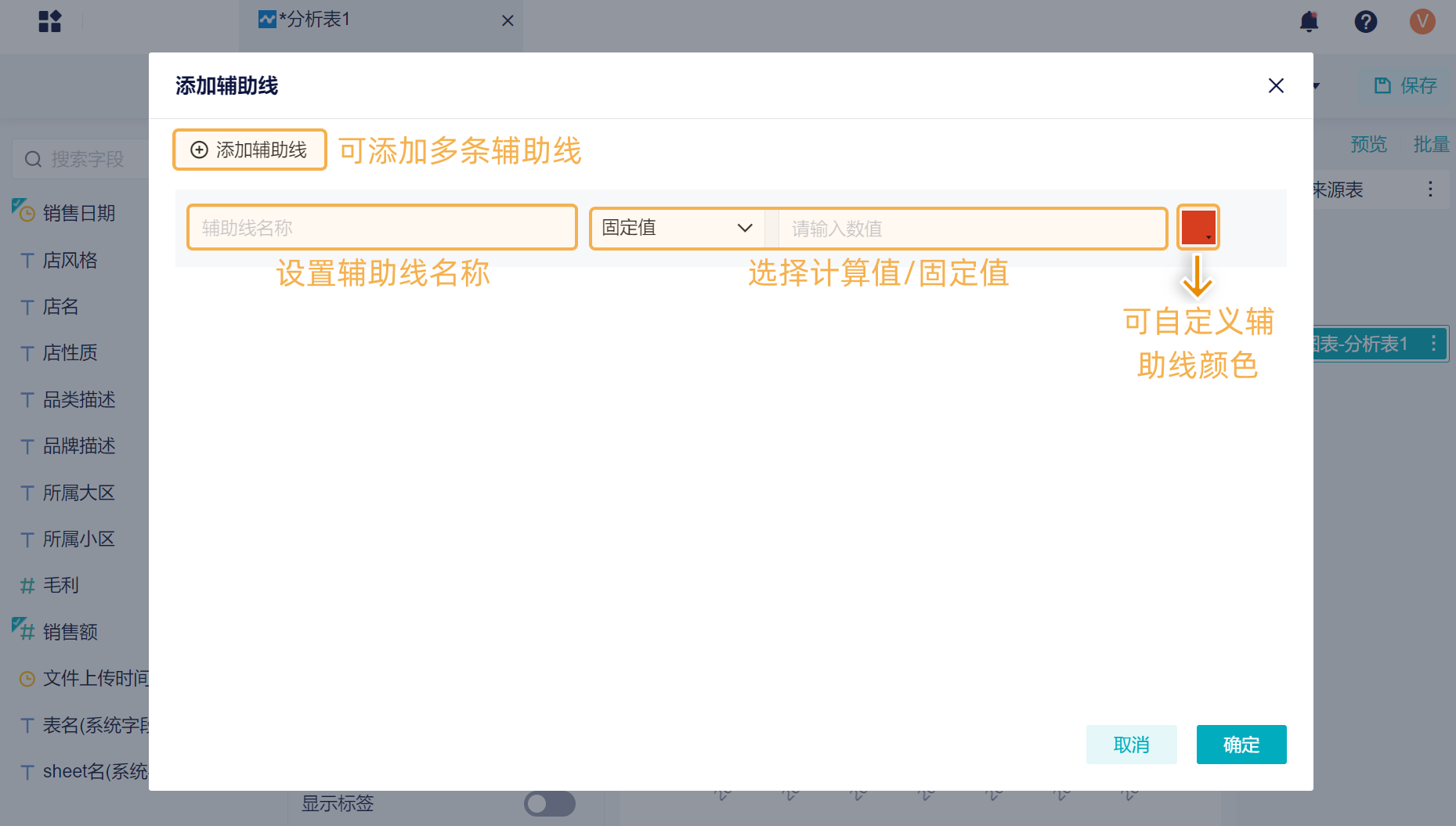Open the dropdown arrow left of 保存
1456x826 pixels.
1315,86
